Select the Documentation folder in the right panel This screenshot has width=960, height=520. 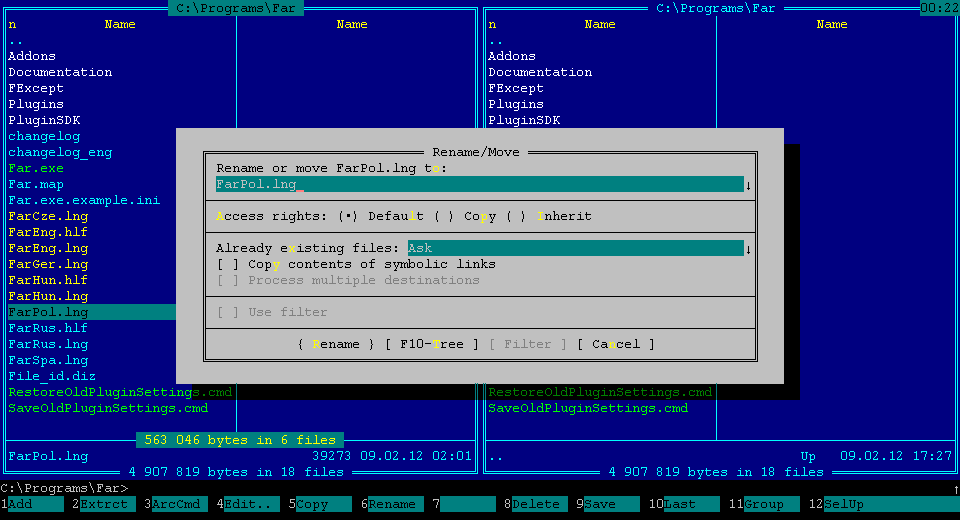[x=540, y=72]
